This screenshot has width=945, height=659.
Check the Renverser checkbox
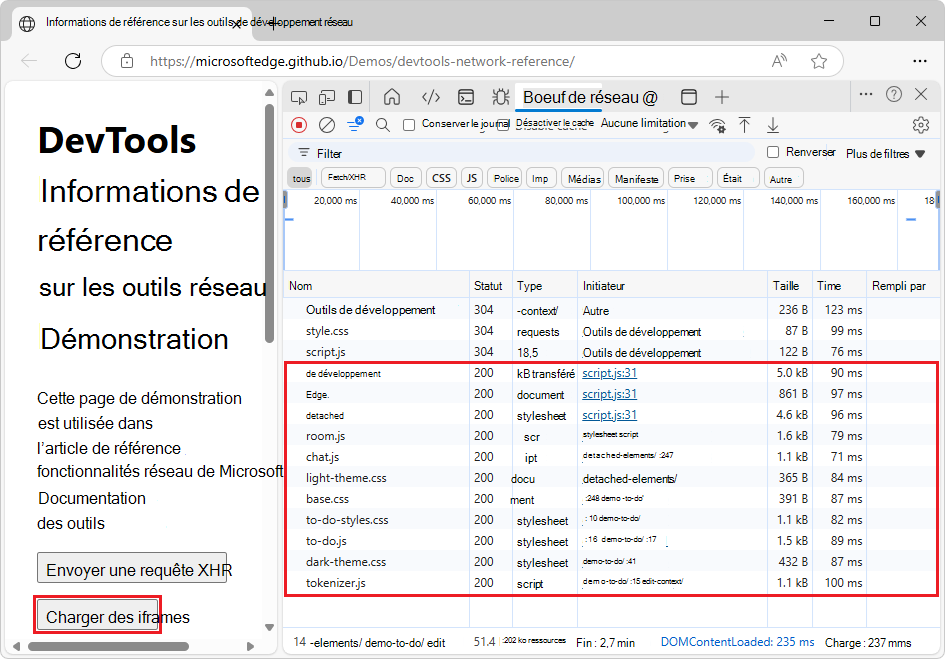tap(773, 153)
